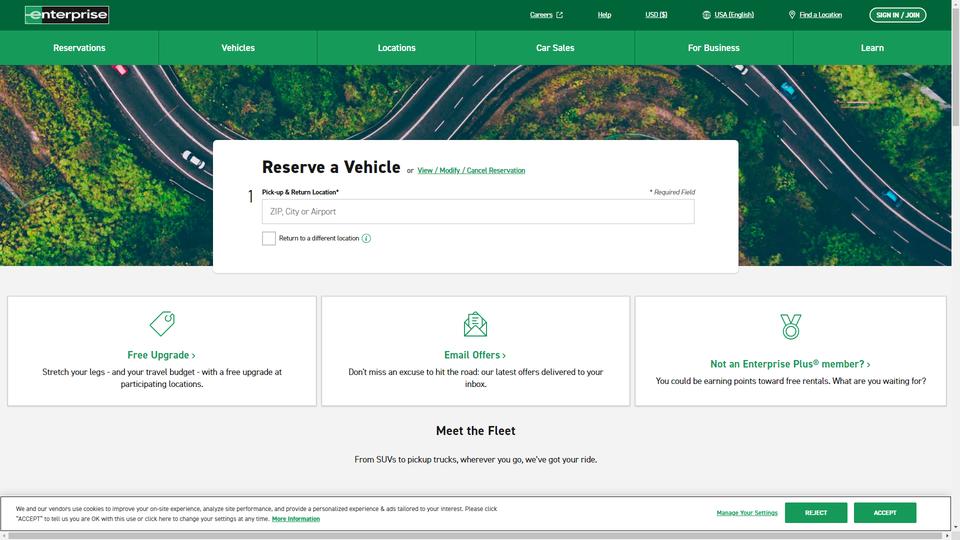Open View / Modify / Cancel Reservation link

(471, 170)
